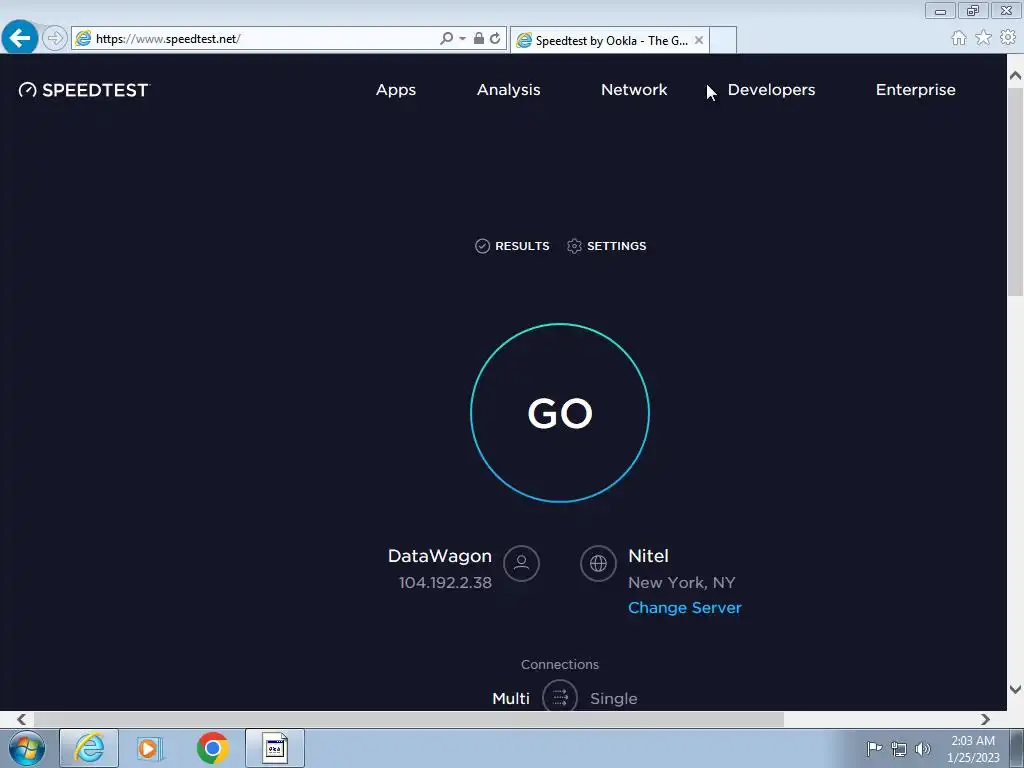1024x768 pixels.
Task: Click Internet Explorer taskbar icon
Action: (x=89, y=748)
